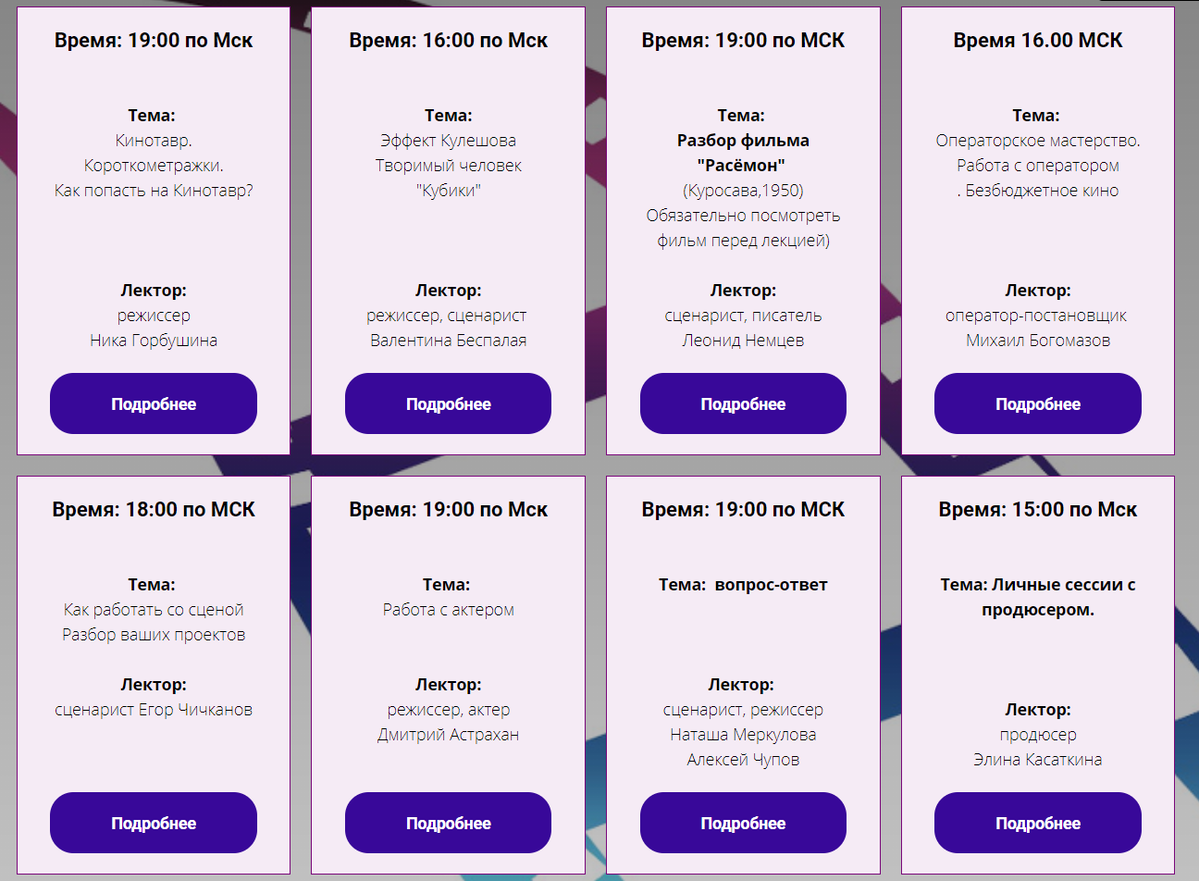Click the heading Время 16.00 МСК

1037,41
